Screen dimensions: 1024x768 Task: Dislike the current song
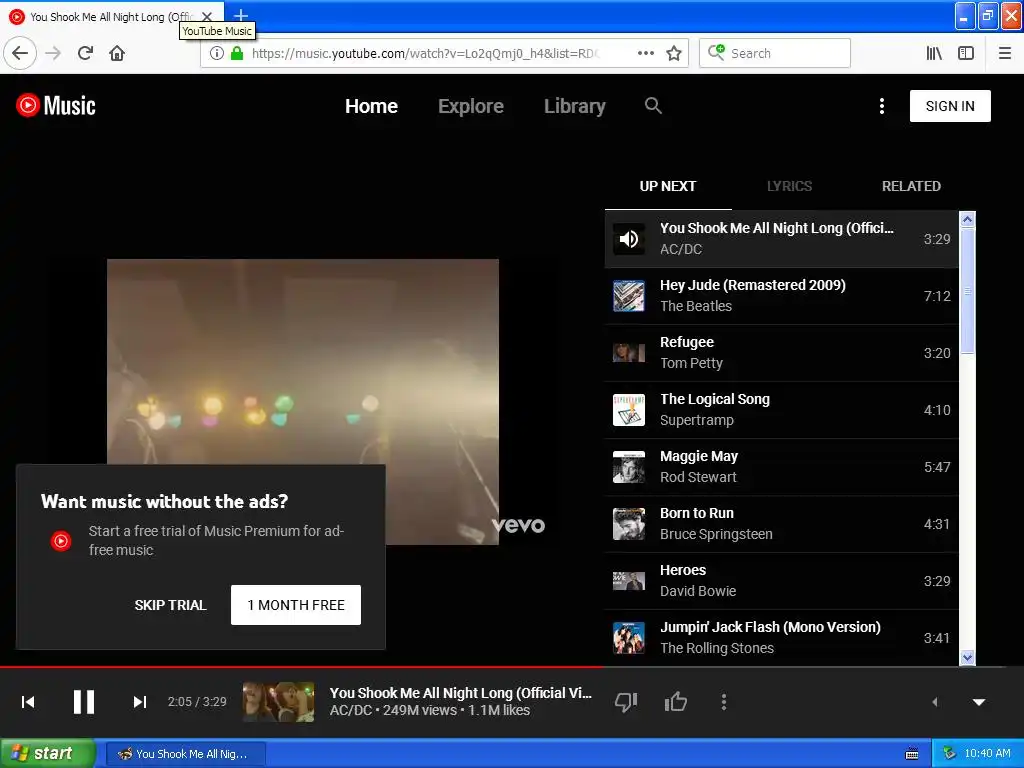626,702
